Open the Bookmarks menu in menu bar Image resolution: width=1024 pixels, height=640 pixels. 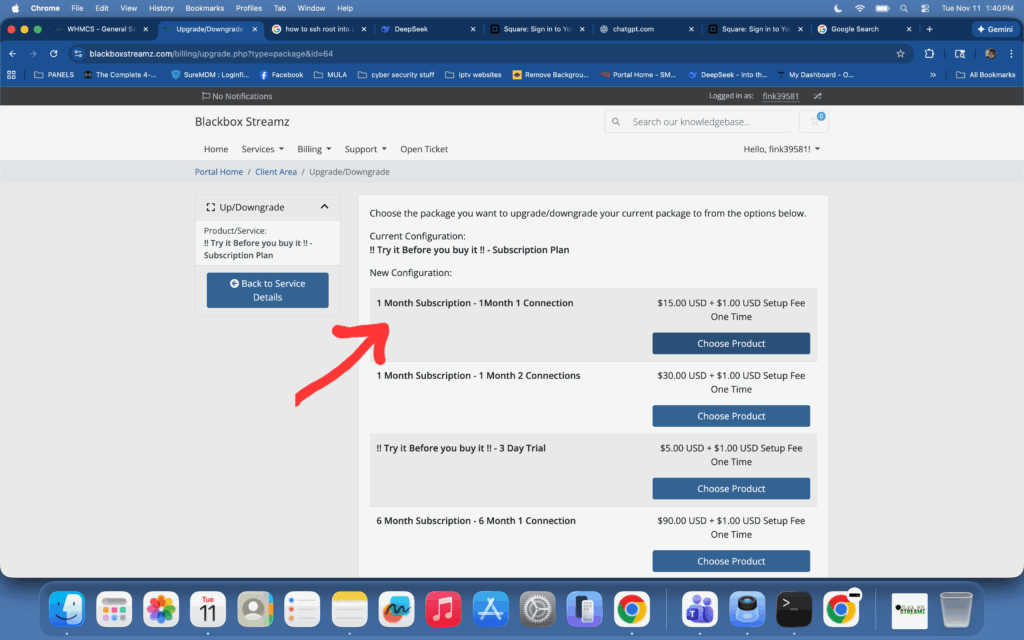point(204,8)
